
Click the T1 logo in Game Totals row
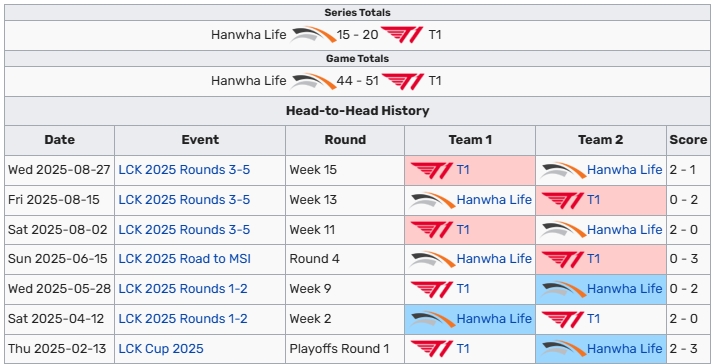(x=403, y=81)
